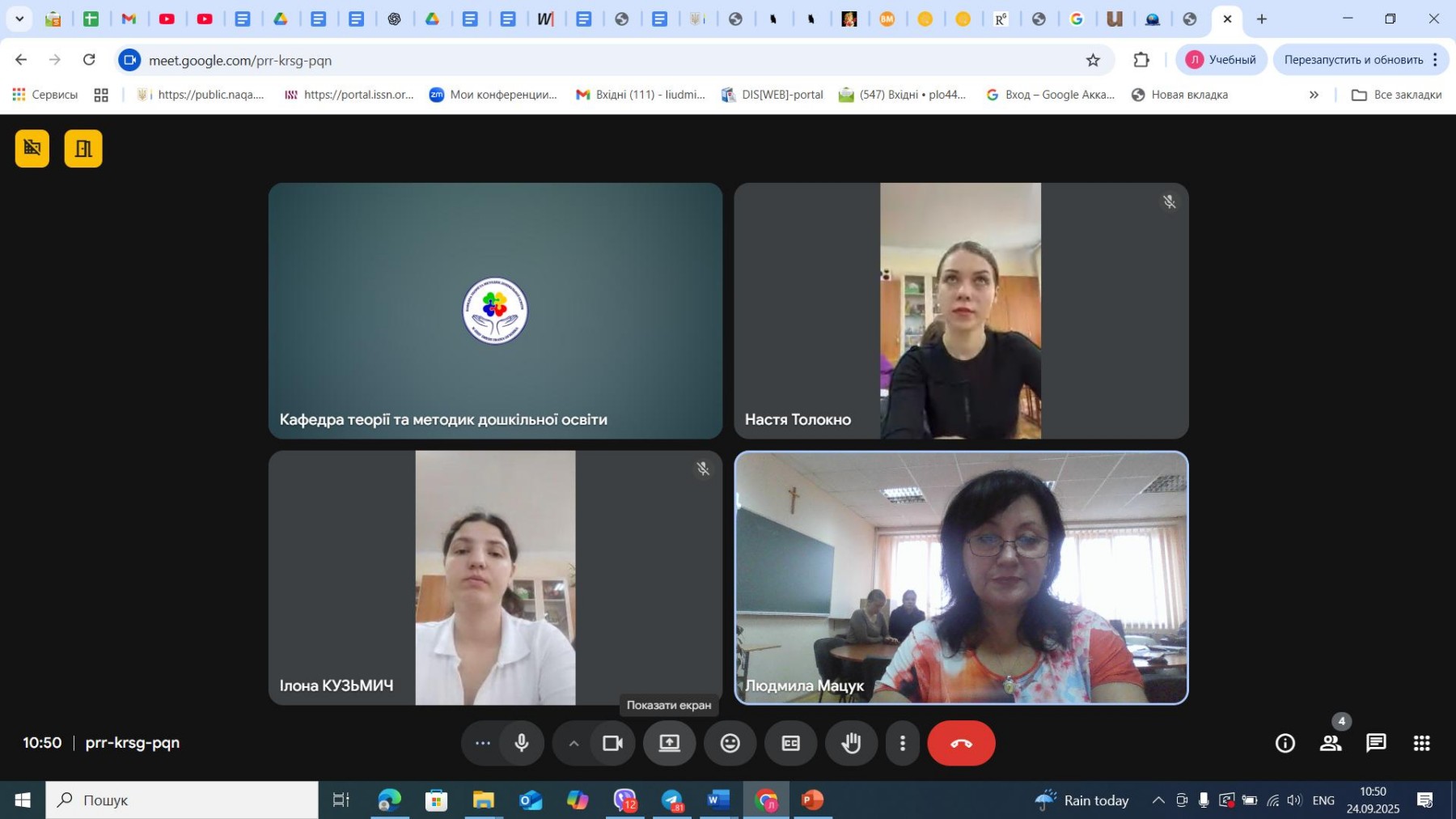This screenshot has height=819, width=1456.
Task: Open the emoji reactions panel
Action: [730, 743]
